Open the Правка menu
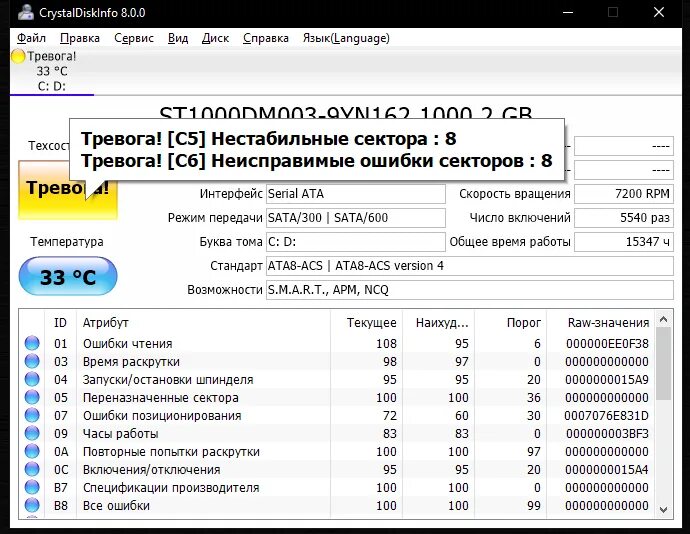 [x=80, y=38]
